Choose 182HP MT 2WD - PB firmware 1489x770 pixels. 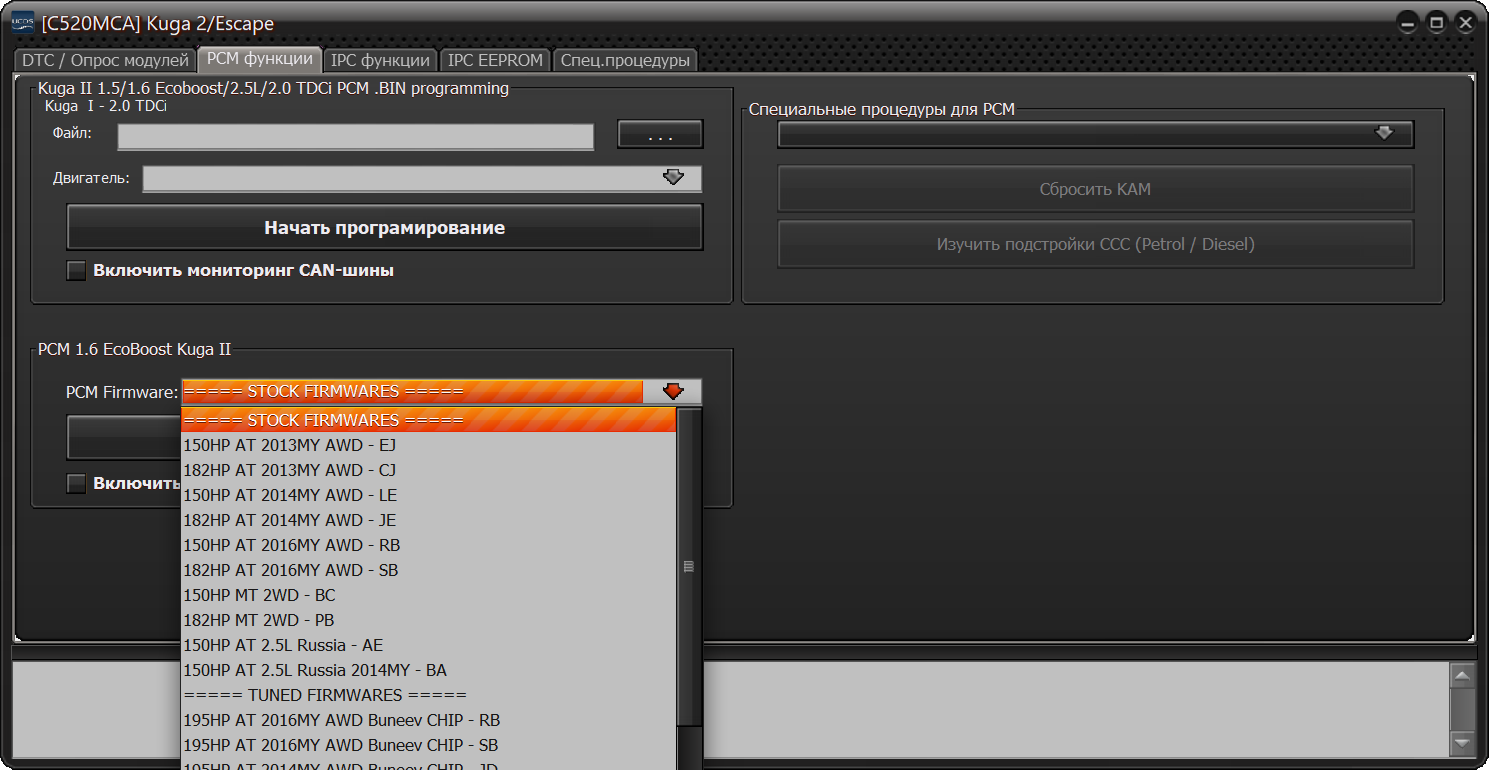259,620
